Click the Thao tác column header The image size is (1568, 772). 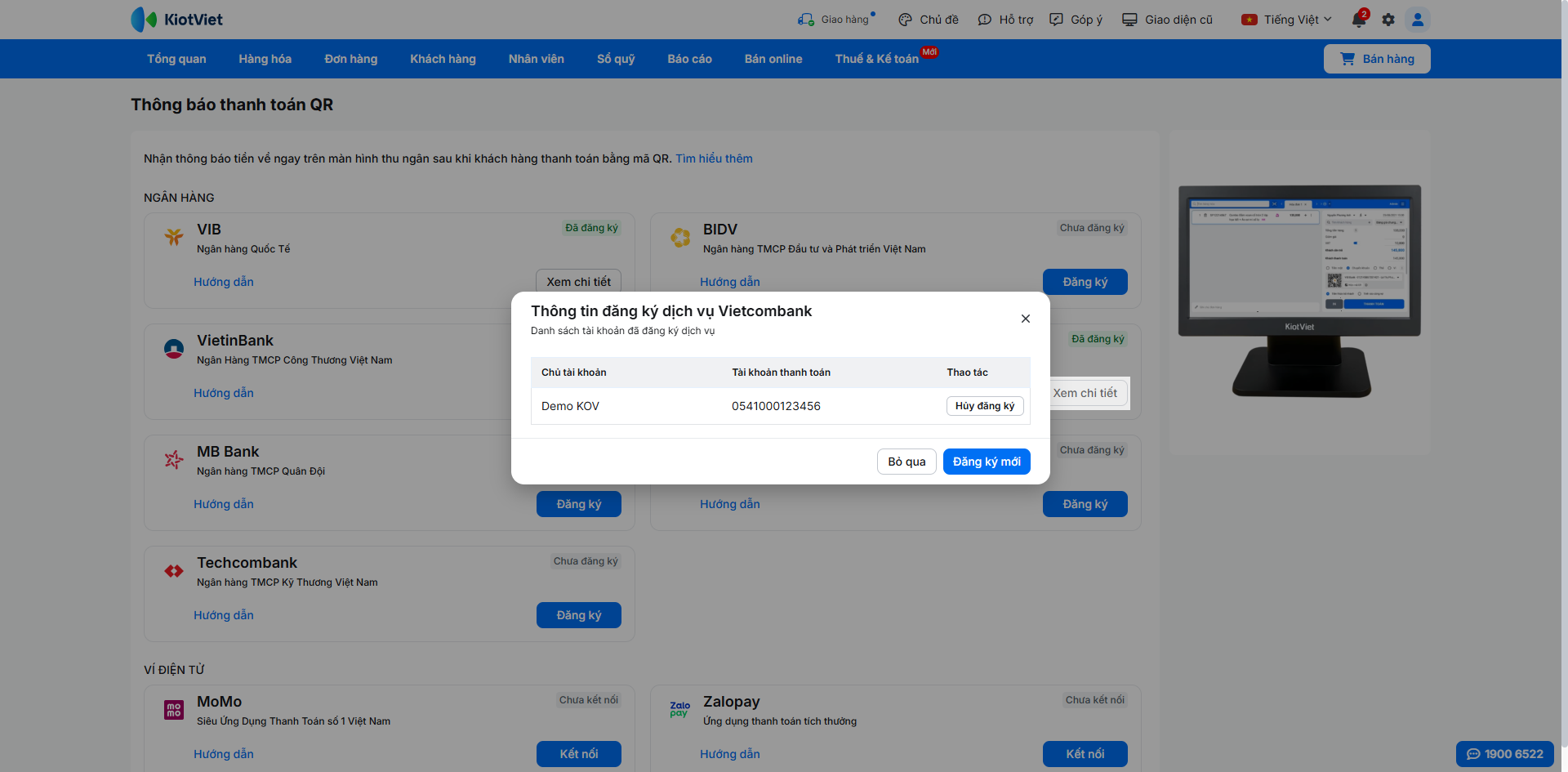click(x=968, y=373)
